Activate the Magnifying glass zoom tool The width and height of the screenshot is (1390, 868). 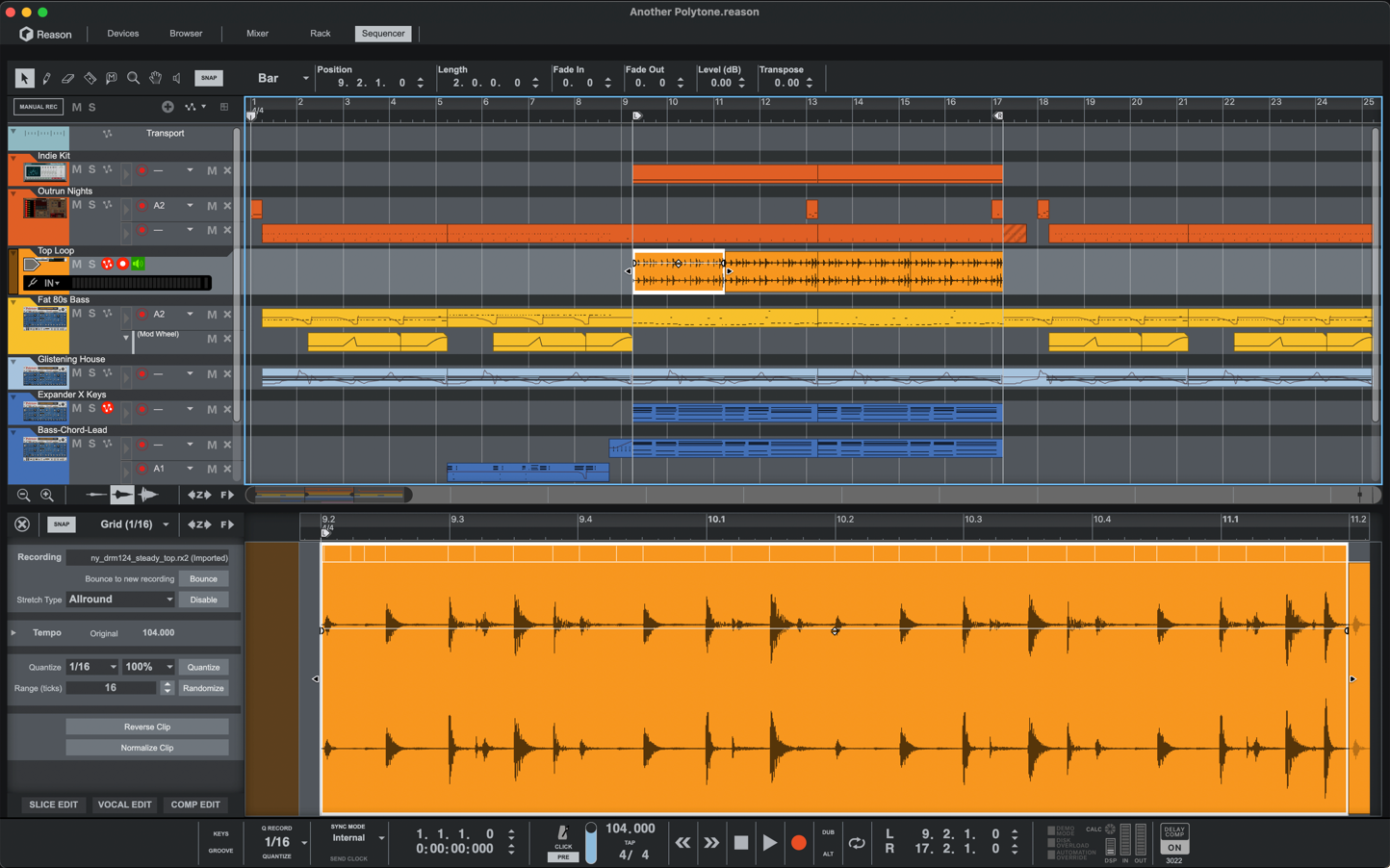tap(135, 78)
